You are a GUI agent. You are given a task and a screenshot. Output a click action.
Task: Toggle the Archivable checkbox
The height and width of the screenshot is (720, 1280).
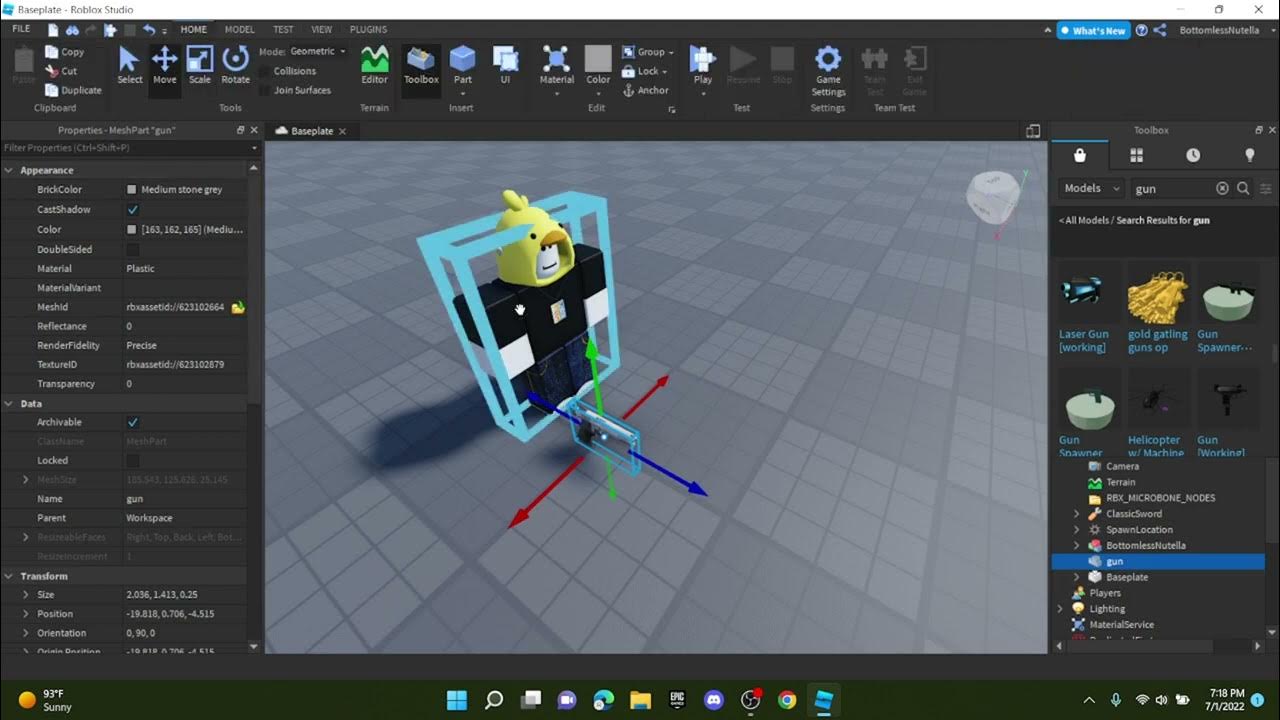pos(132,422)
